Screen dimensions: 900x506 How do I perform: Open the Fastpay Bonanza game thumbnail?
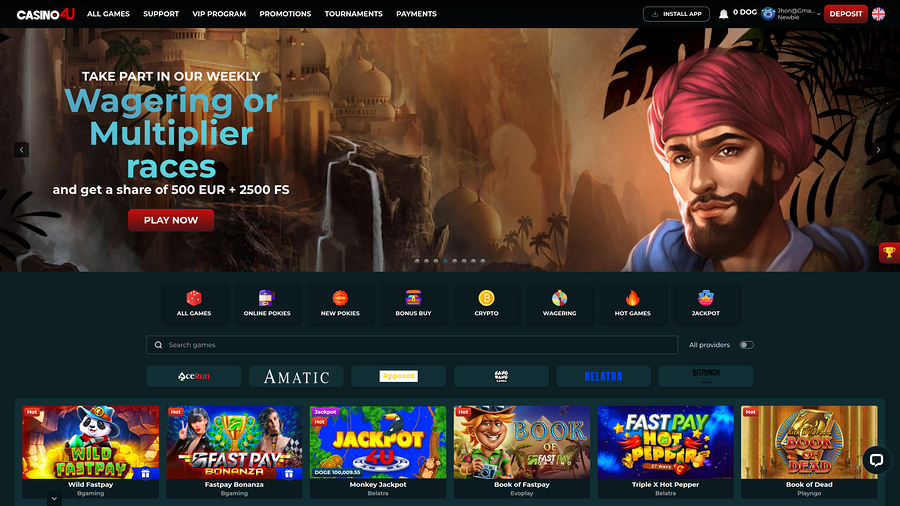[234, 442]
